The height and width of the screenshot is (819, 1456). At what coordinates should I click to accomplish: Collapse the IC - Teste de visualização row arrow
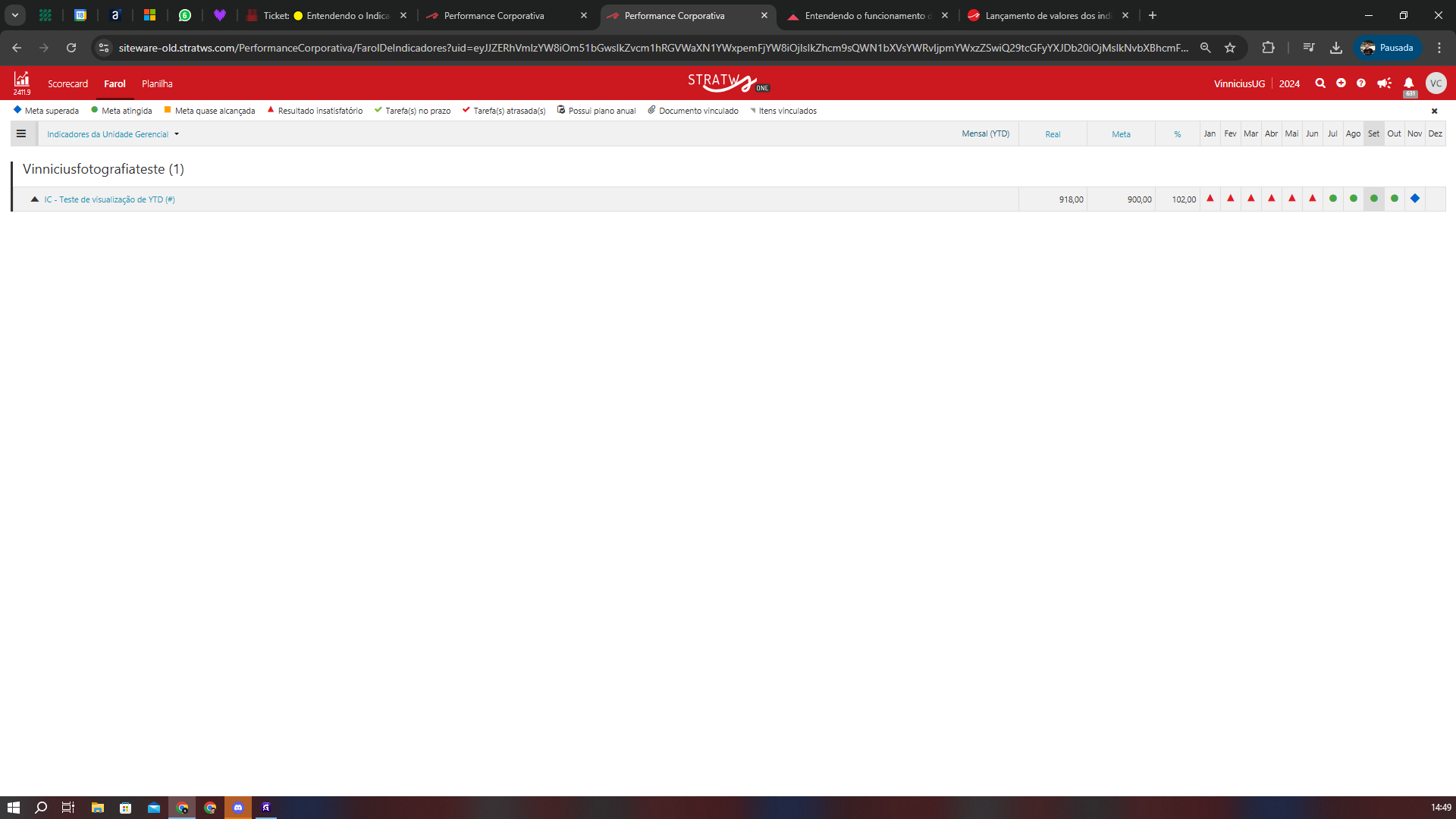pos(34,199)
